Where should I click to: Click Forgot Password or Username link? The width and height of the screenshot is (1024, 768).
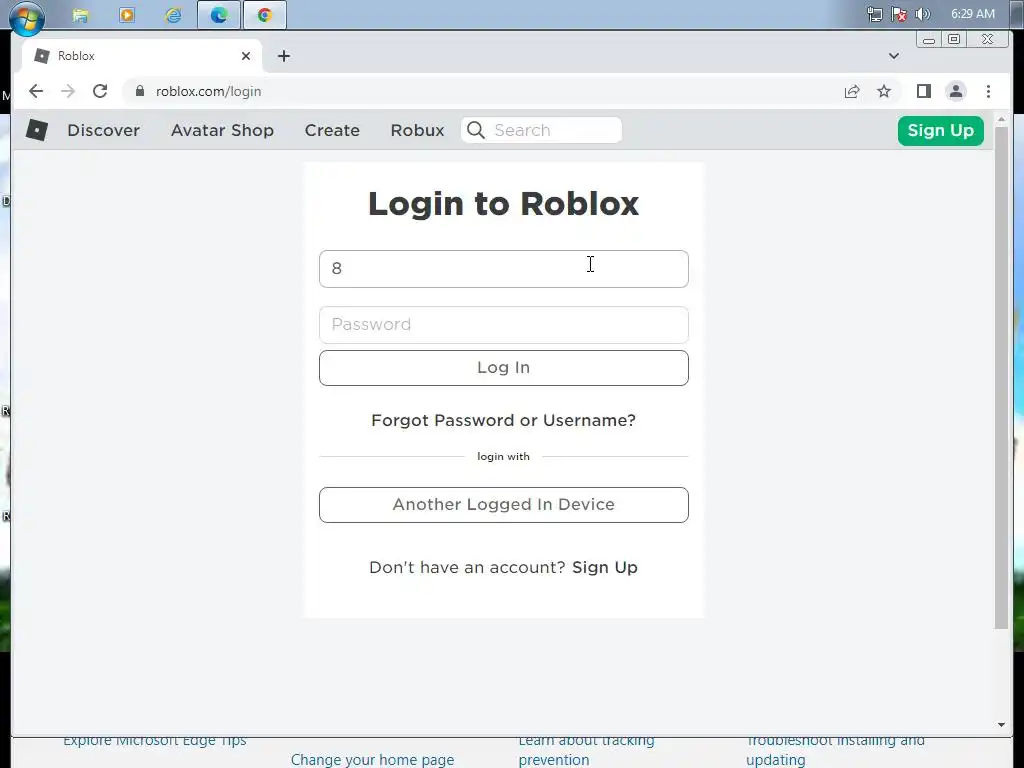[x=504, y=421]
